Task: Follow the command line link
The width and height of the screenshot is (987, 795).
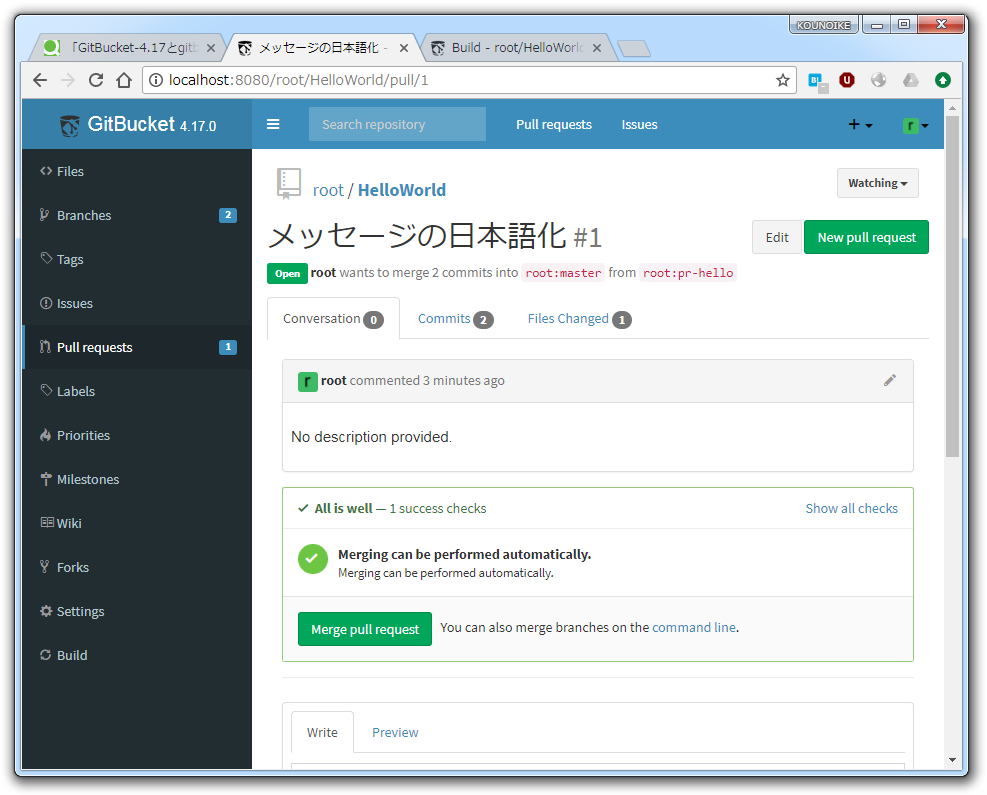Action: (693, 627)
